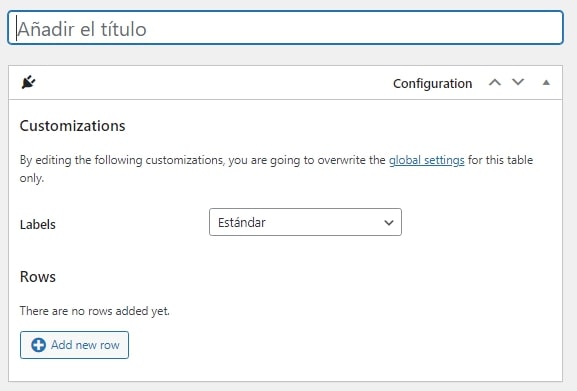Click the Customizations heading

point(72,126)
